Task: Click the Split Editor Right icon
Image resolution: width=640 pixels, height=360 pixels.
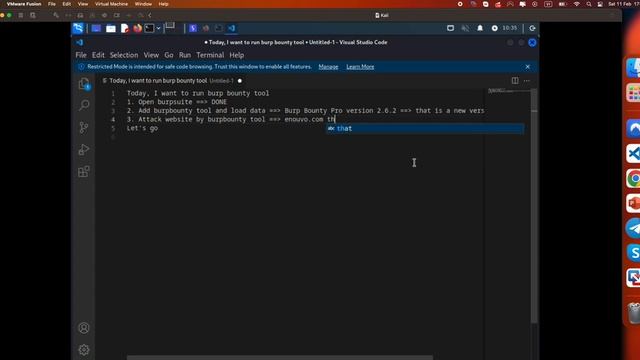Action: click(x=515, y=81)
